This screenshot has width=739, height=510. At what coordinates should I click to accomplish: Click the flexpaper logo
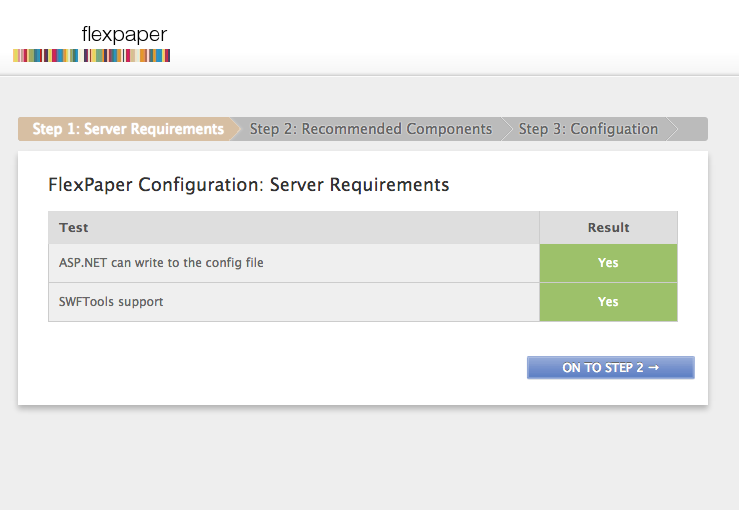(x=91, y=43)
